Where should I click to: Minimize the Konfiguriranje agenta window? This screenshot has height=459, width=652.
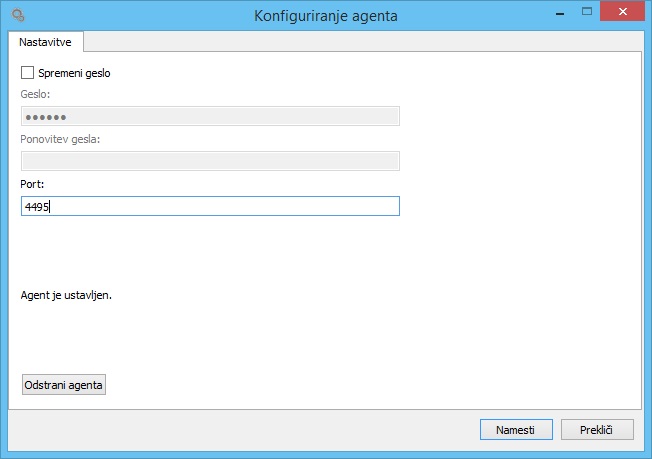click(x=560, y=12)
